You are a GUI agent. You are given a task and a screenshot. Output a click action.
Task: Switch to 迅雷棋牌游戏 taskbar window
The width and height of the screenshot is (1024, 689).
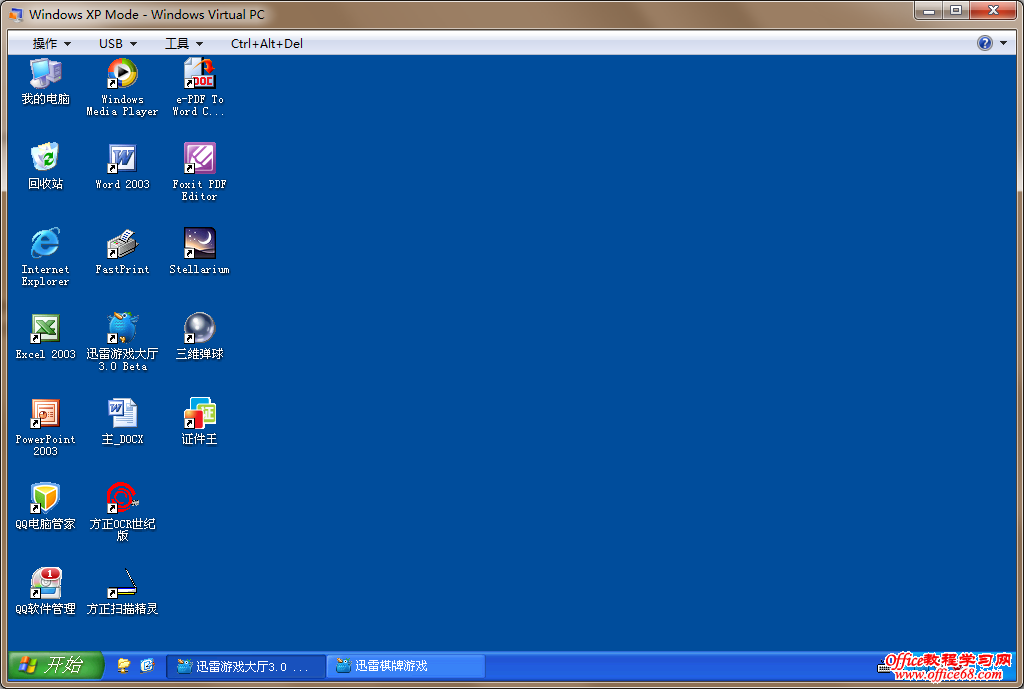click(x=406, y=666)
